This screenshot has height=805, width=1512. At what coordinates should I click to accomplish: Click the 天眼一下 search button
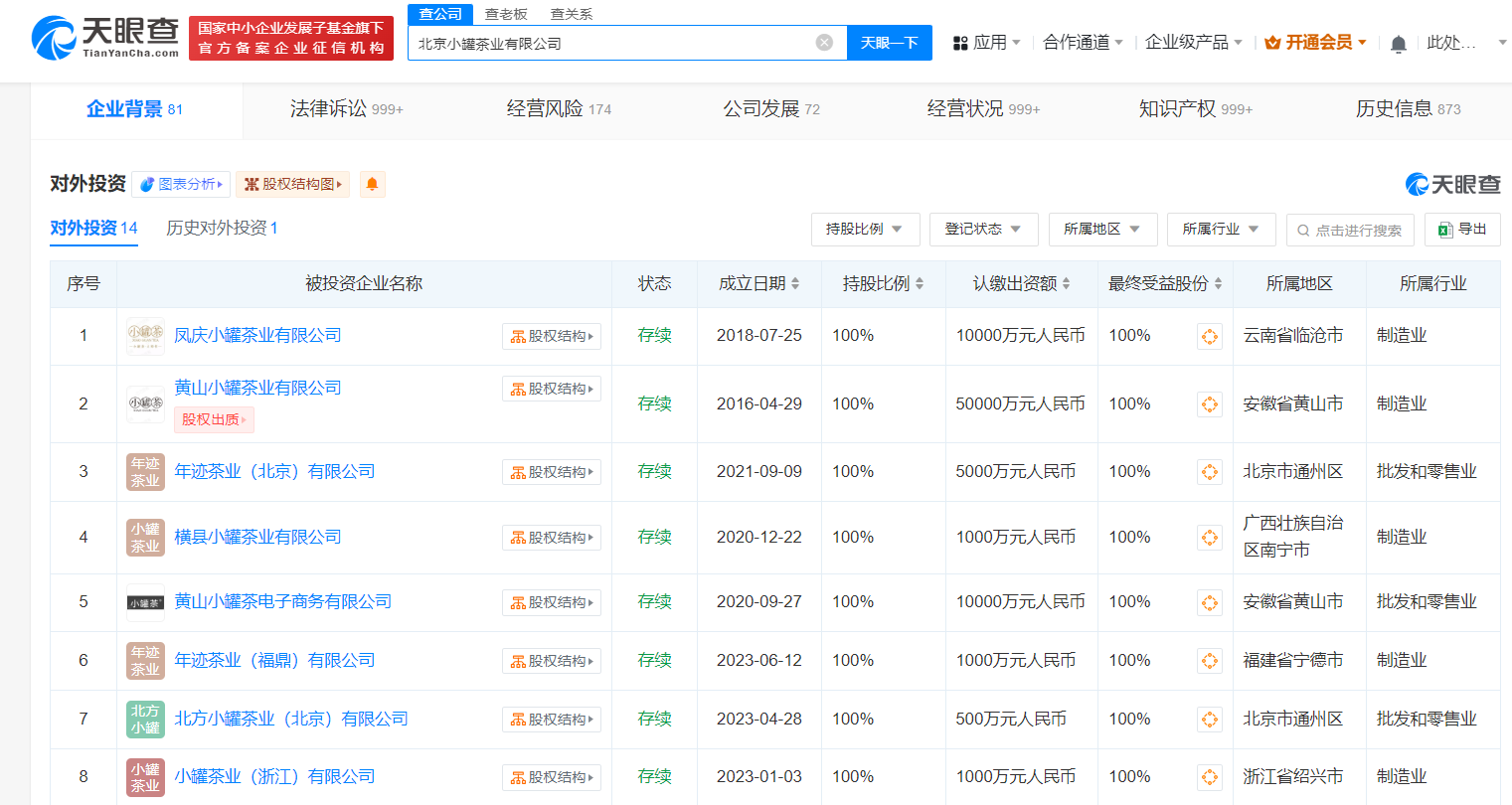[x=889, y=42]
